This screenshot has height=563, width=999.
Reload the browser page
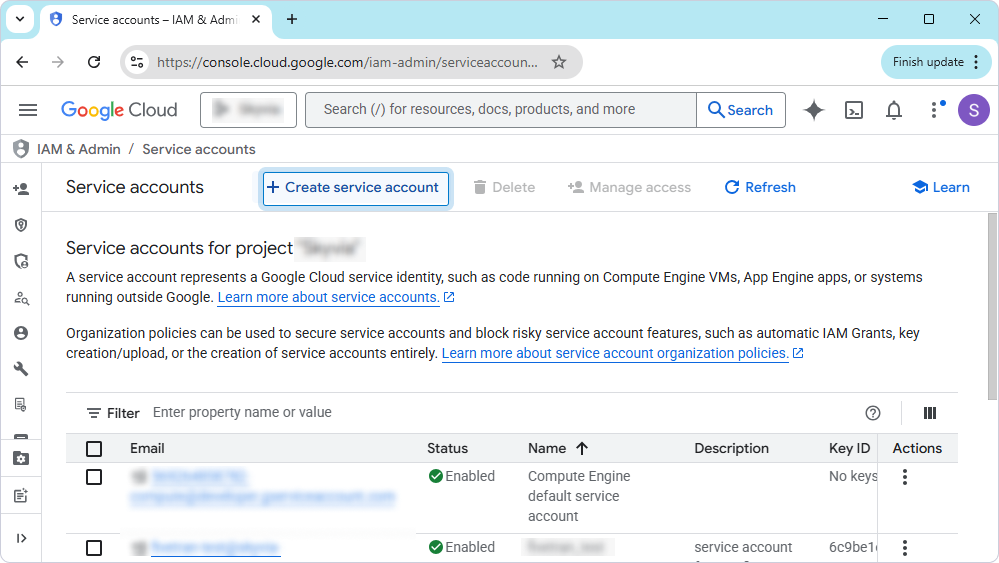(x=94, y=62)
